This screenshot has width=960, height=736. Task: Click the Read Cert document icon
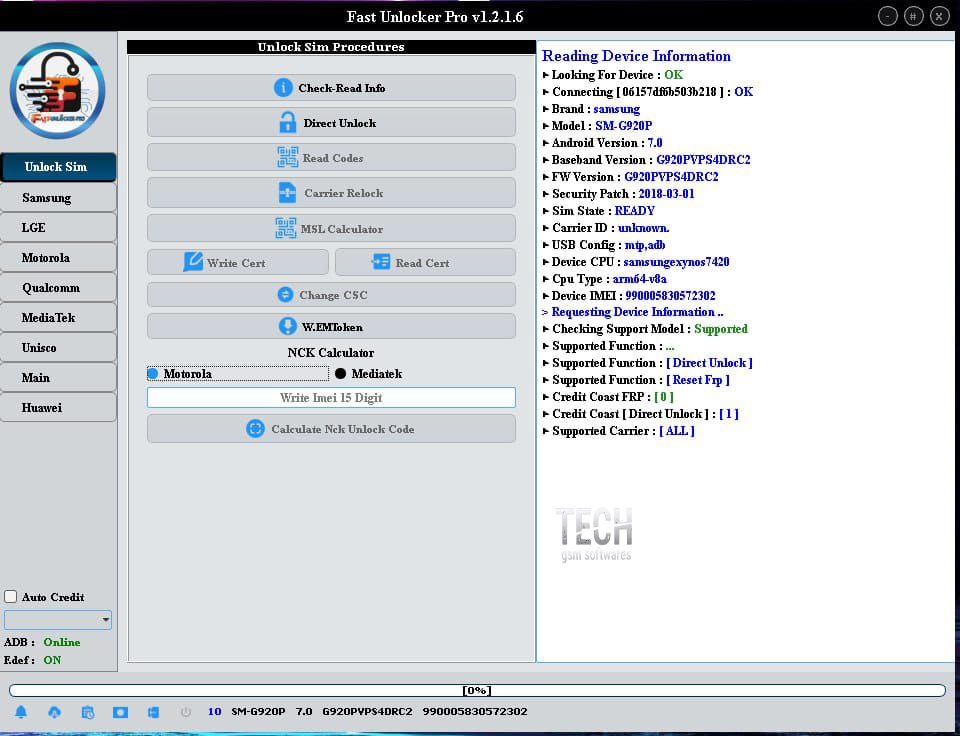click(381, 262)
